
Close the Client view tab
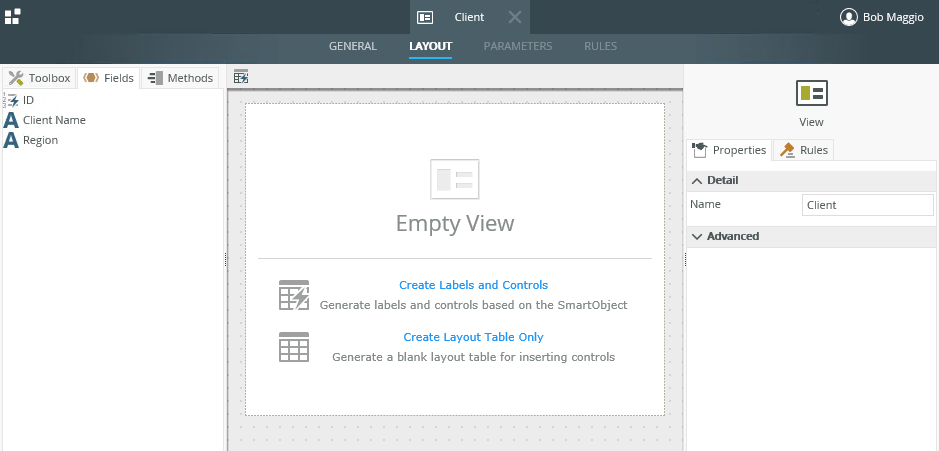(x=514, y=17)
